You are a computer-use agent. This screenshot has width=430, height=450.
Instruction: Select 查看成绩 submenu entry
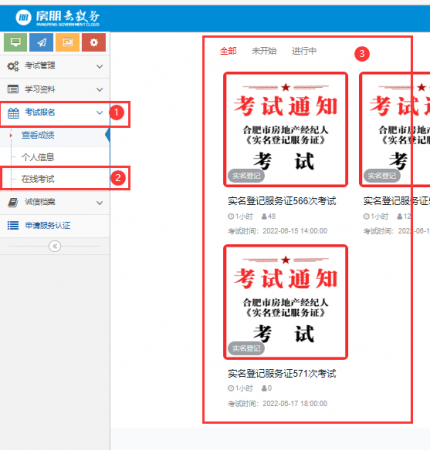point(55,135)
